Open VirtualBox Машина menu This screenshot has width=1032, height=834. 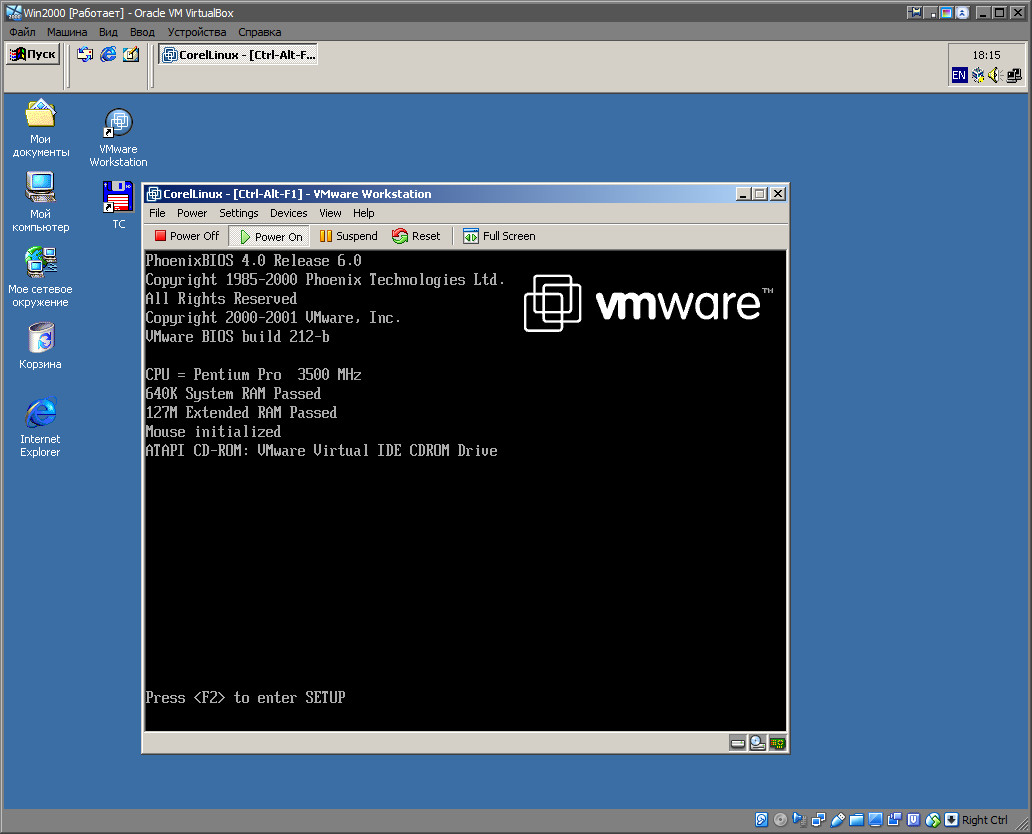point(67,32)
